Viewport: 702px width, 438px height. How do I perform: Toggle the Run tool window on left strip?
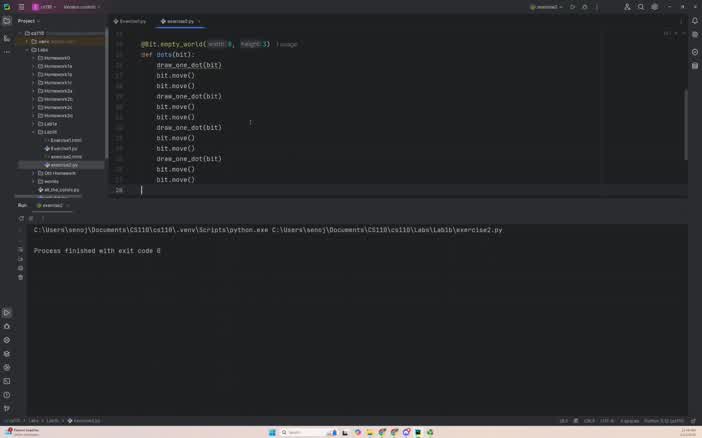[x=7, y=313]
